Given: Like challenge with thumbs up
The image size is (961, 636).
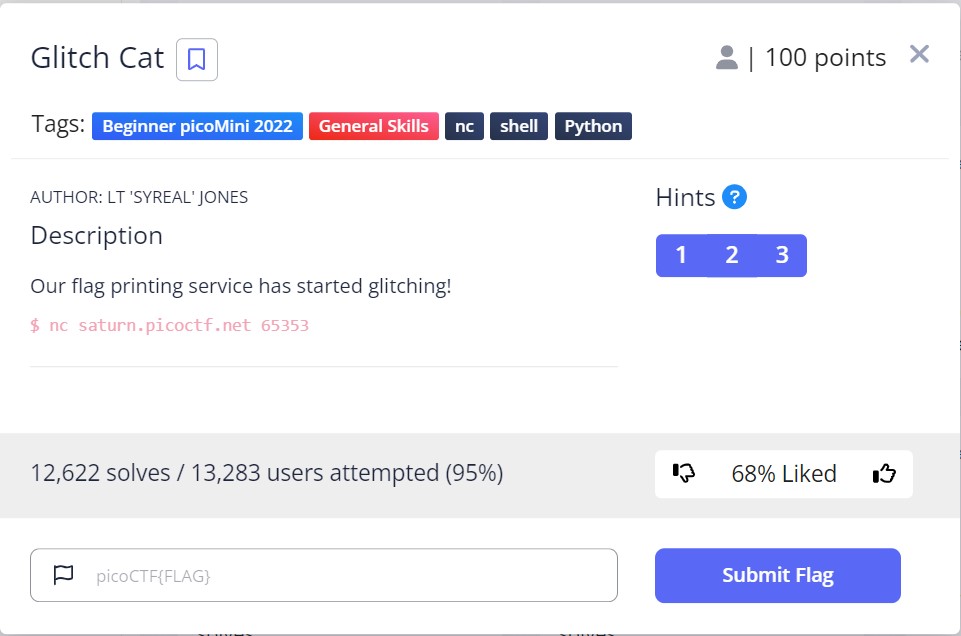Looking at the screenshot, I should point(884,474).
